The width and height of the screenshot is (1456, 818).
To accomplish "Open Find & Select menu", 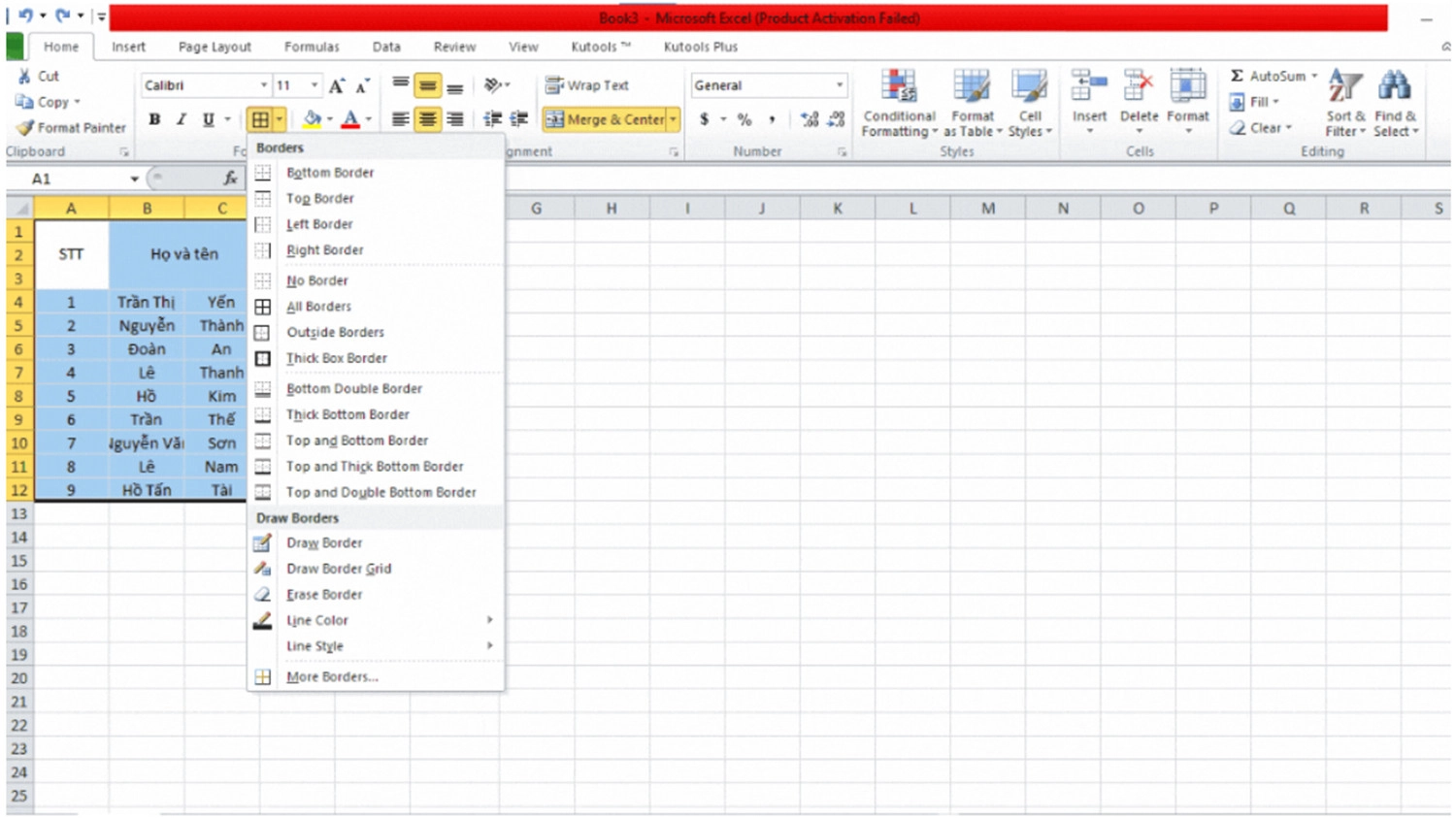I will (x=1395, y=103).
